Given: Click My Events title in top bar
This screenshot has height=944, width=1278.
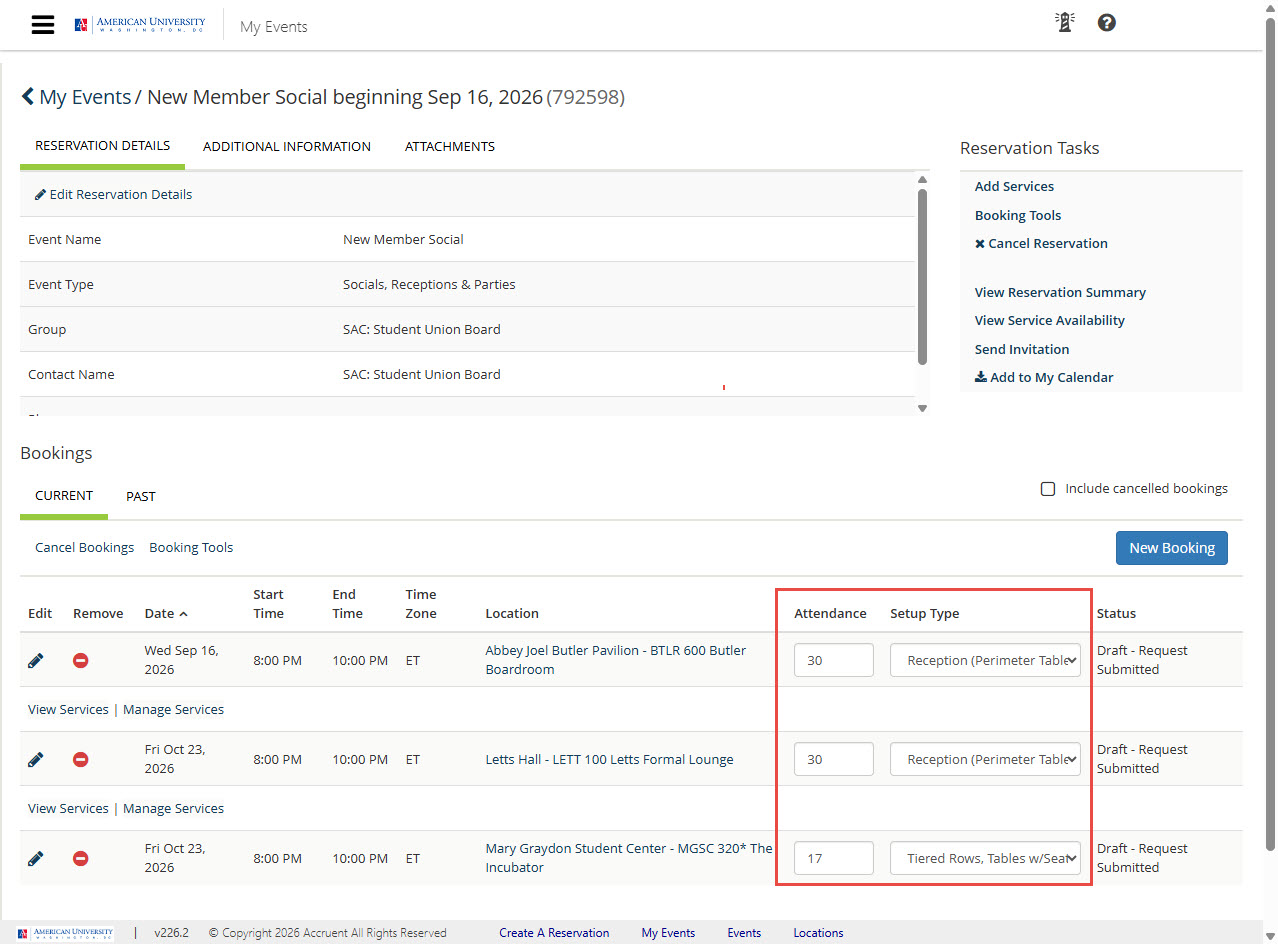Looking at the screenshot, I should 274,27.
